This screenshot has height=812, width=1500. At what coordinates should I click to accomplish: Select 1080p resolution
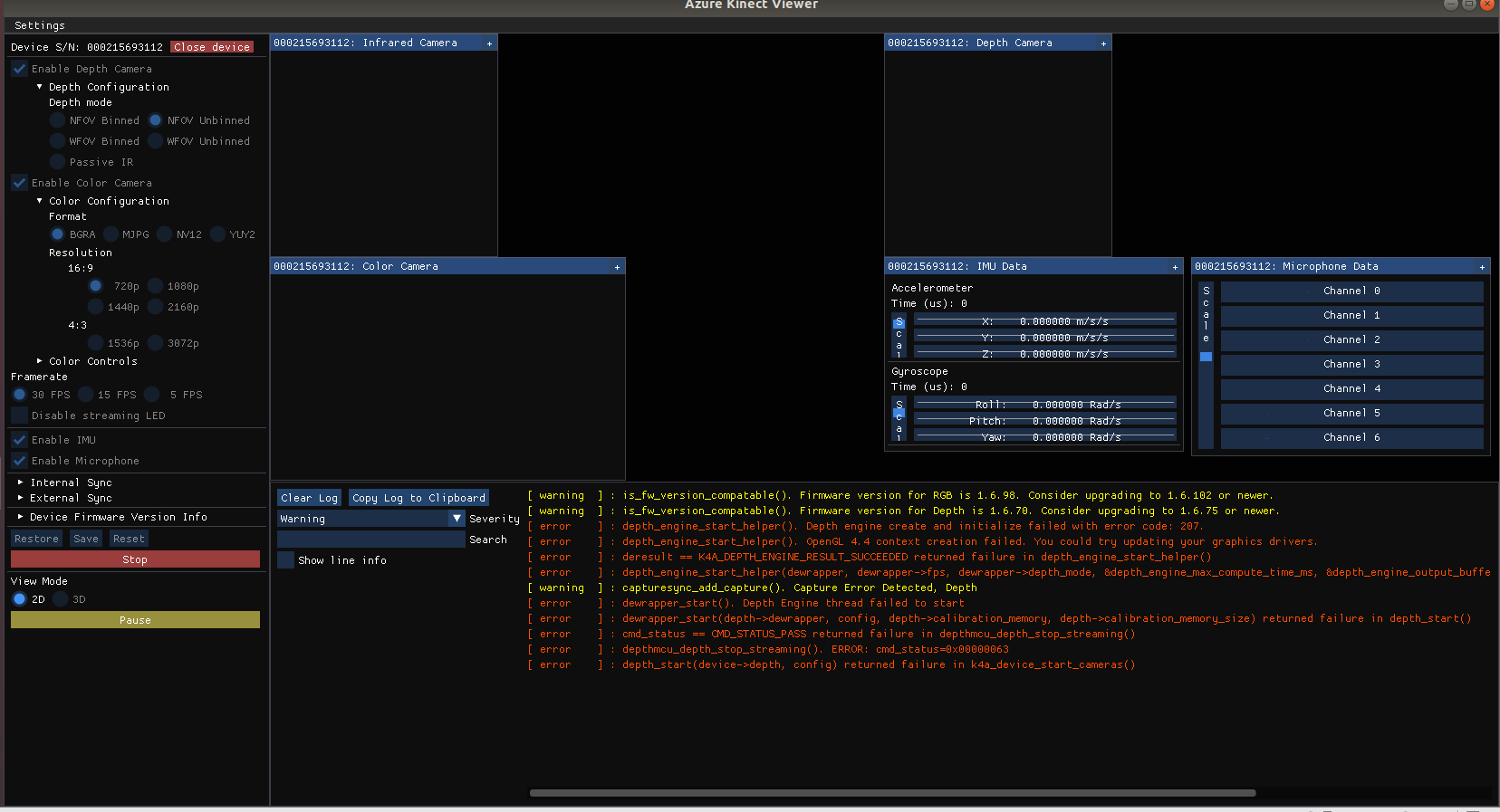[x=155, y=286]
